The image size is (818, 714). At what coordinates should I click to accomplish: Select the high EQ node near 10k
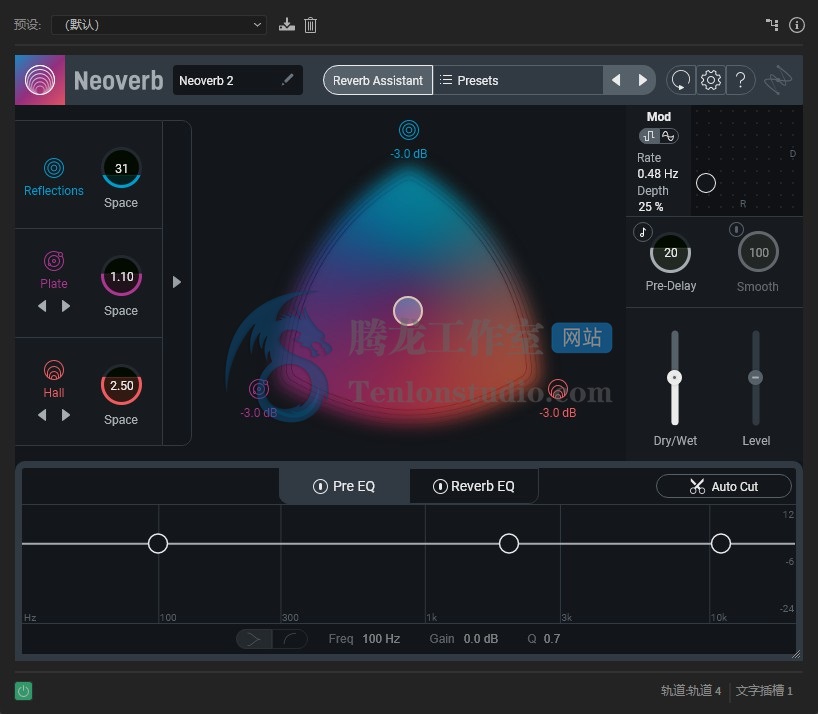click(720, 543)
